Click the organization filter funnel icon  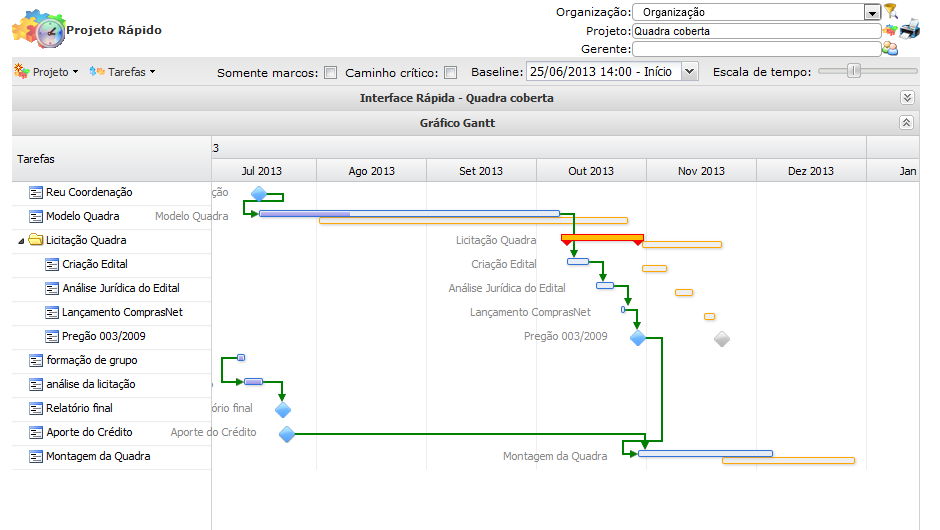pyautogui.click(x=890, y=11)
